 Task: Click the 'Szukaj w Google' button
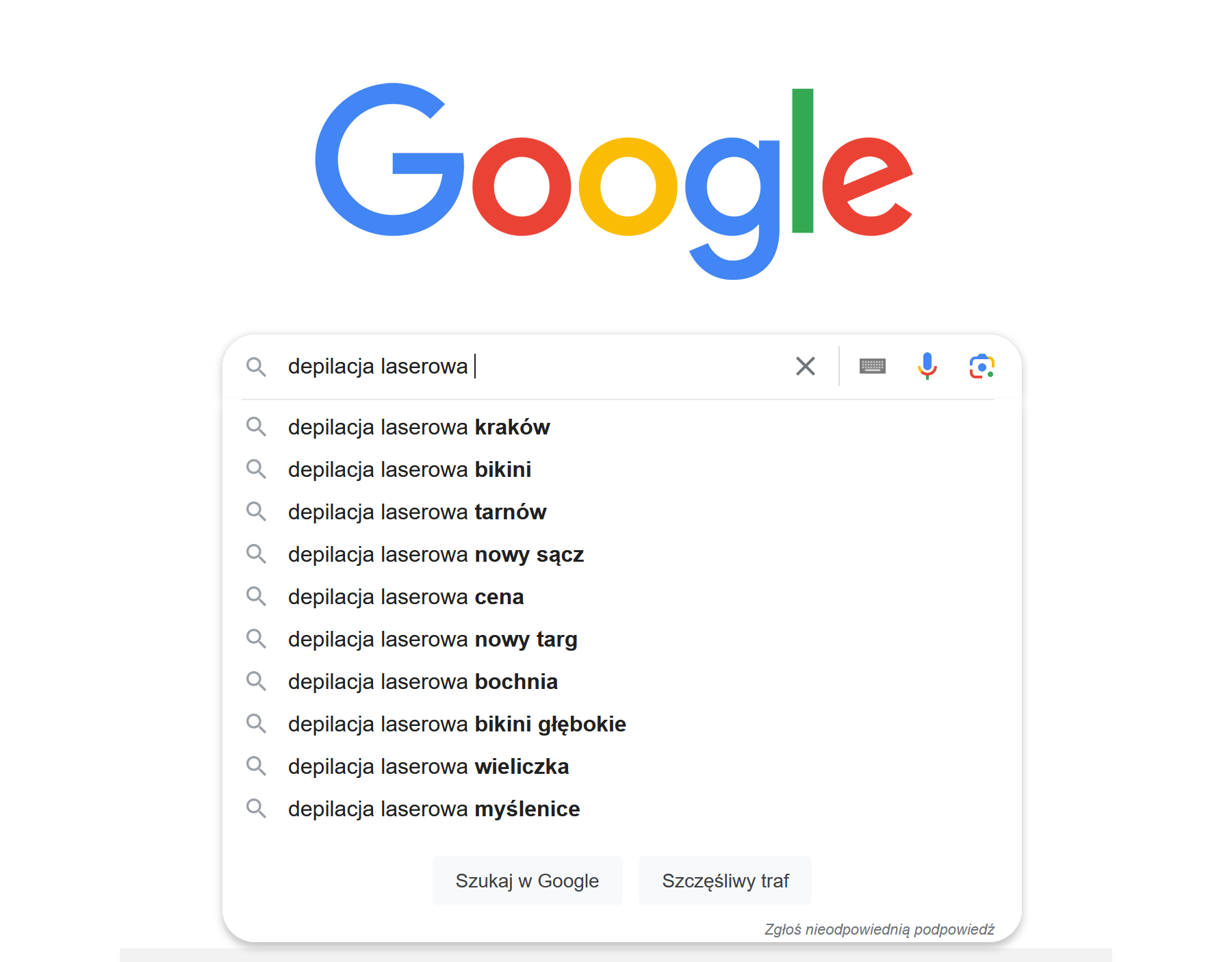pyautogui.click(x=527, y=881)
